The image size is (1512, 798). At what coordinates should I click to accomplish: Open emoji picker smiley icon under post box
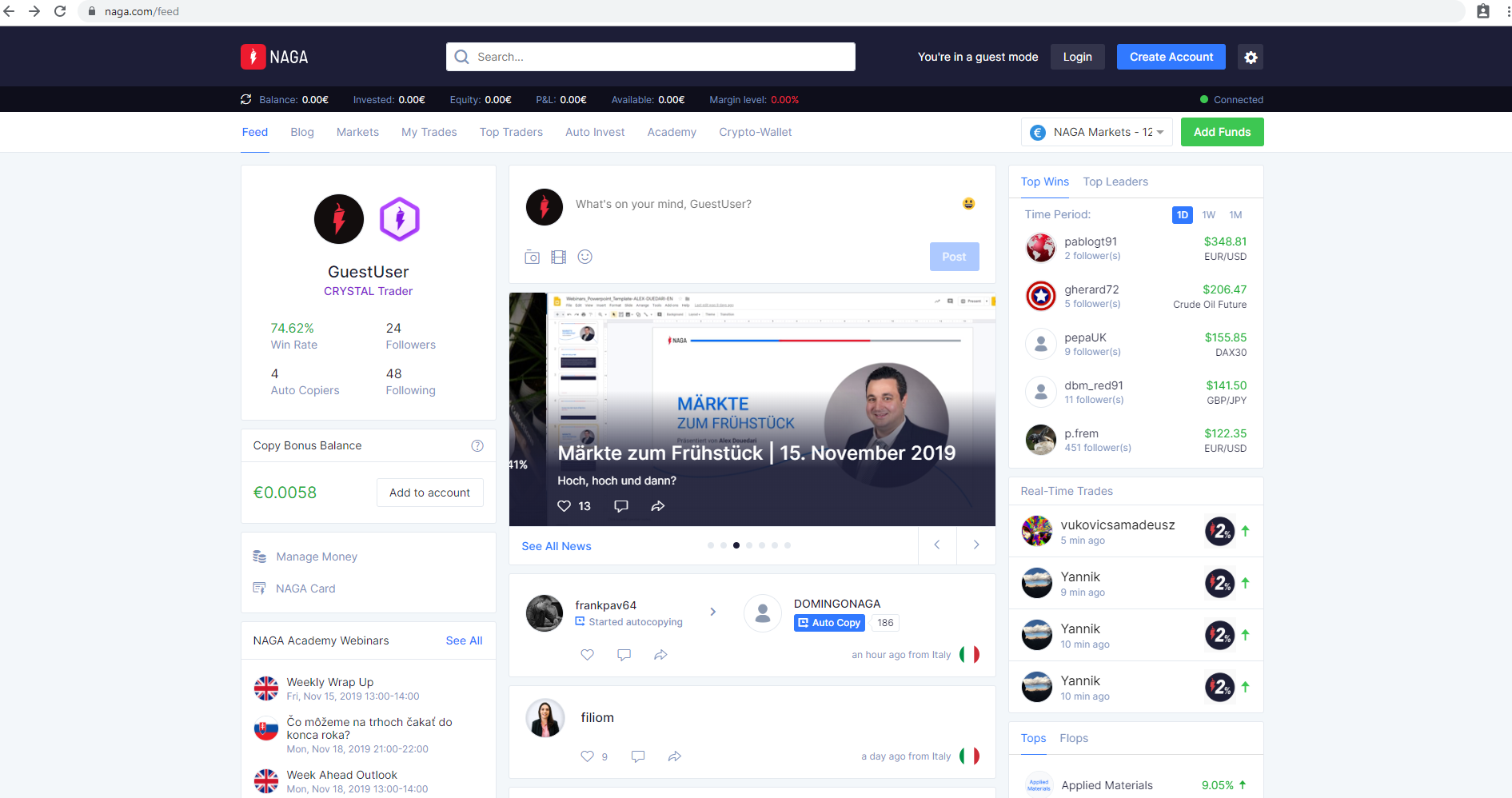click(x=585, y=257)
